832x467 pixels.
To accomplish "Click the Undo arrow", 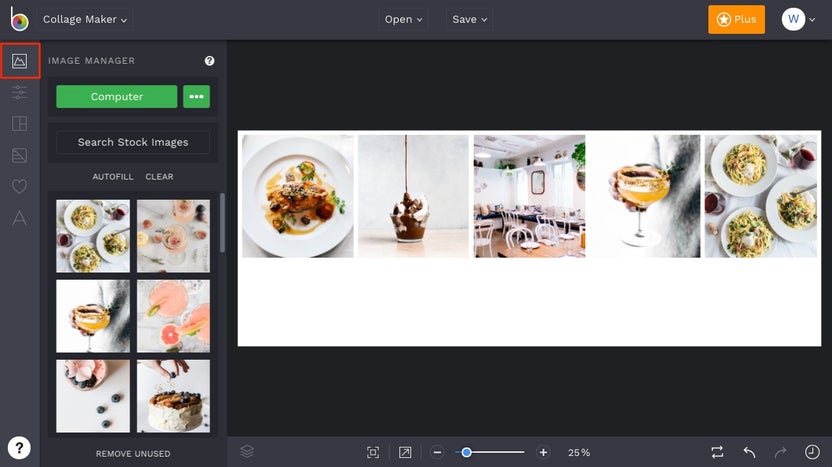I will click(x=749, y=452).
